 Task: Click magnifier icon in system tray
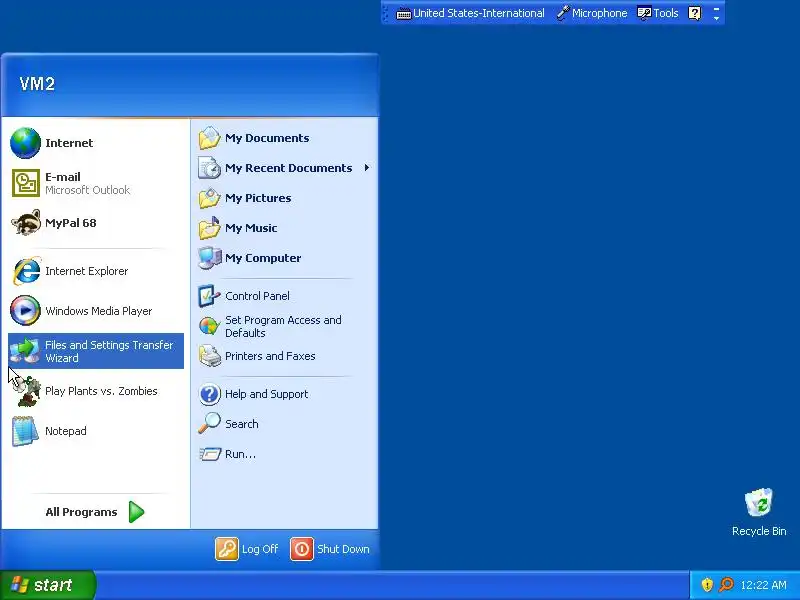click(x=726, y=585)
